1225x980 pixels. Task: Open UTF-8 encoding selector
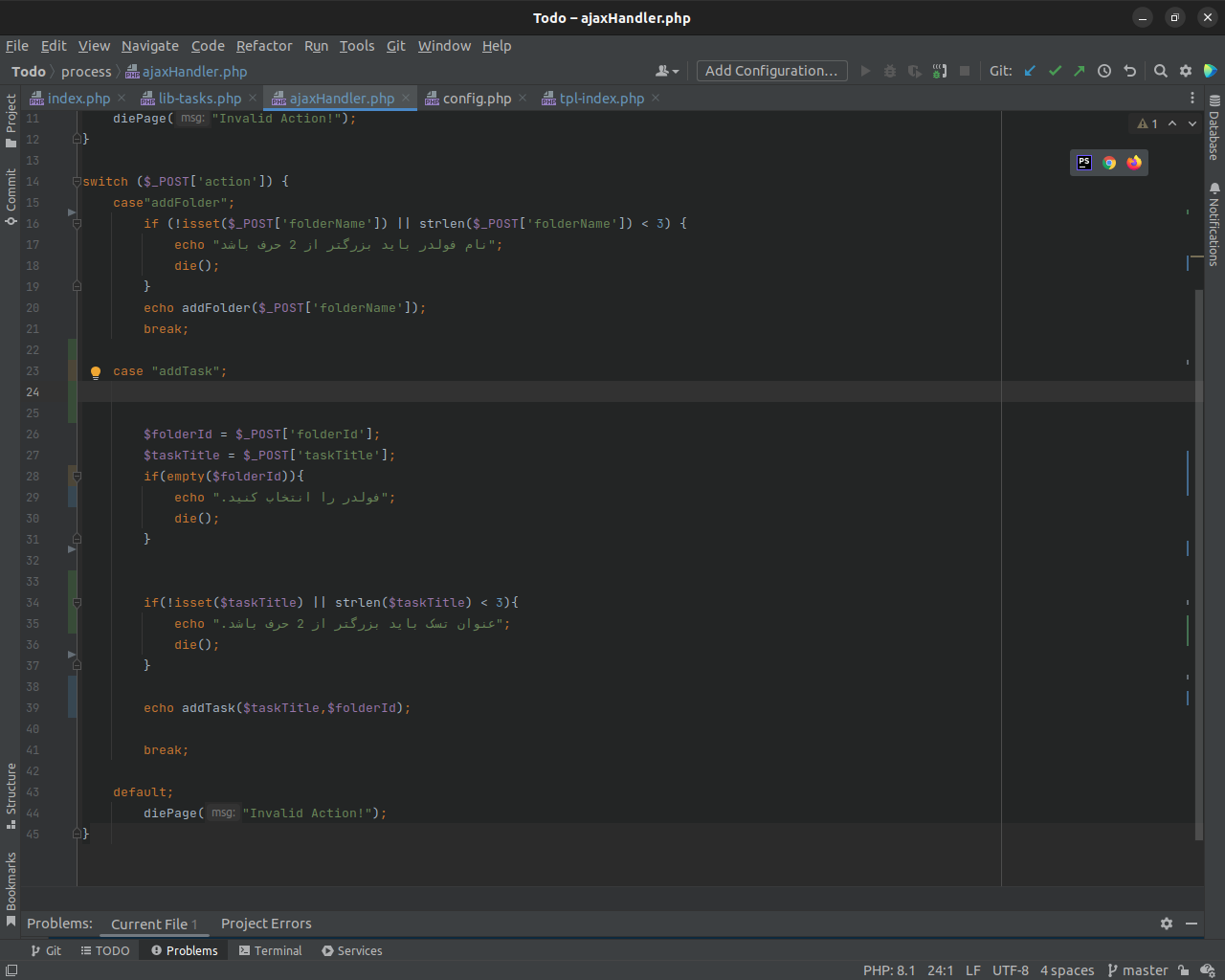click(1011, 969)
